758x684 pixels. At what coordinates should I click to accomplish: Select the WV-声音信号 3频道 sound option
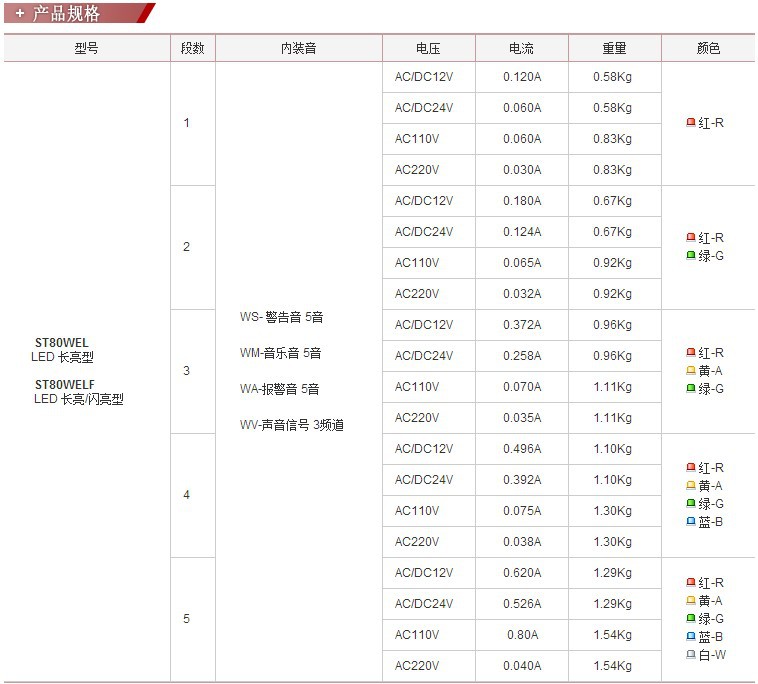[x=292, y=425]
